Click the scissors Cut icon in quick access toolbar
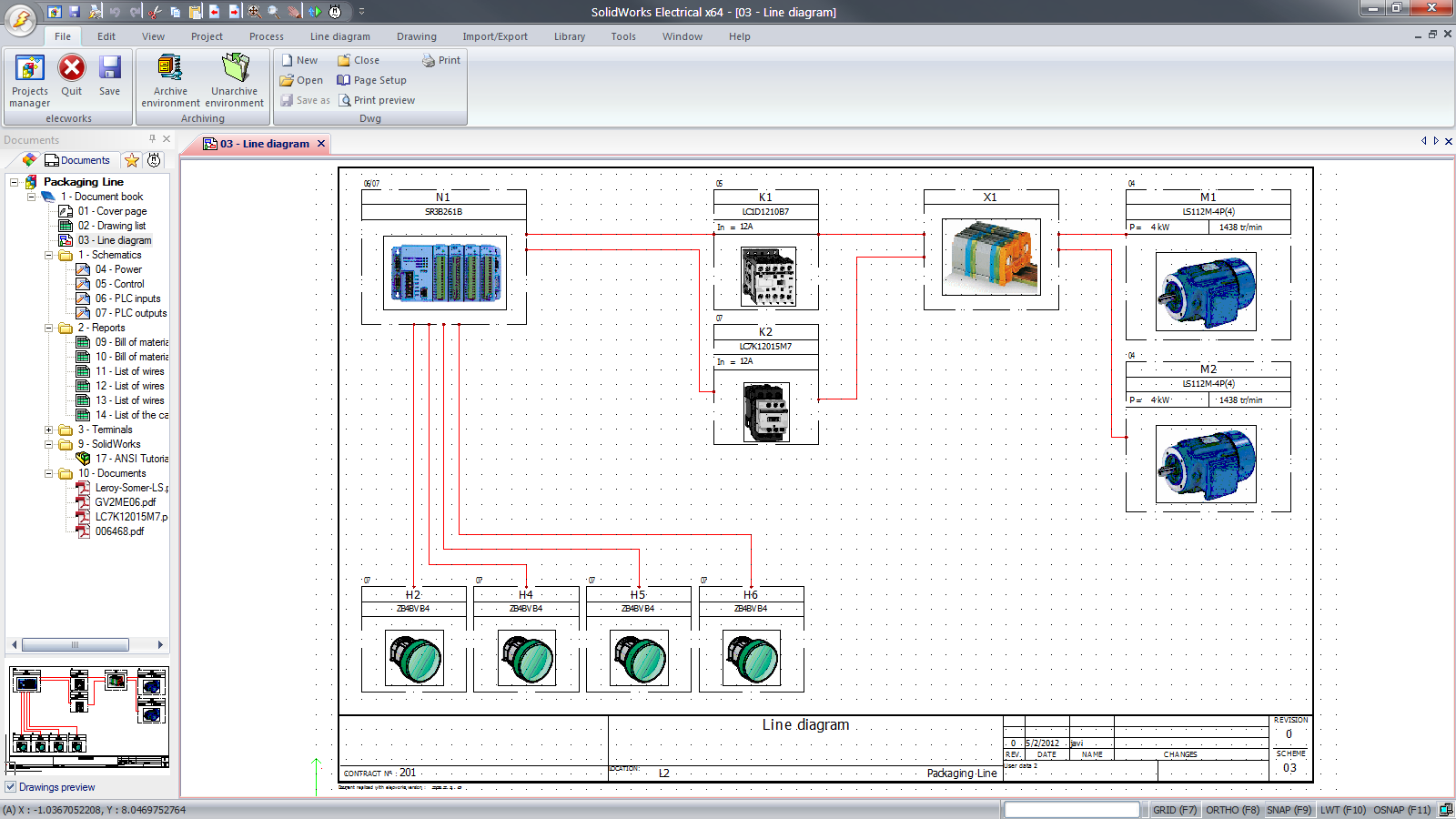This screenshot has height=819, width=1456. coord(155,12)
